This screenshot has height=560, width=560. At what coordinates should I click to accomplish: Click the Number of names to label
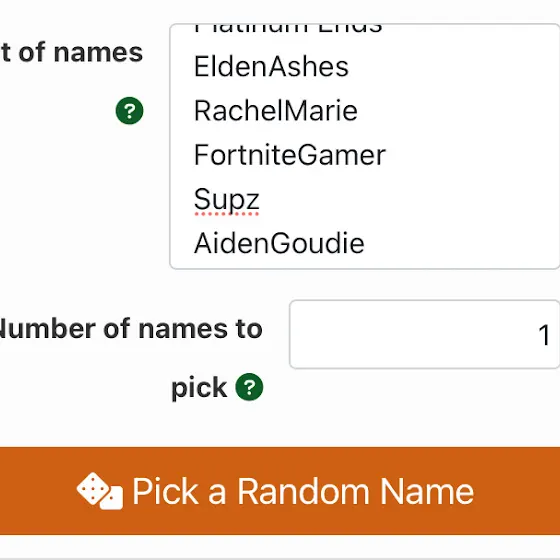tap(131, 329)
